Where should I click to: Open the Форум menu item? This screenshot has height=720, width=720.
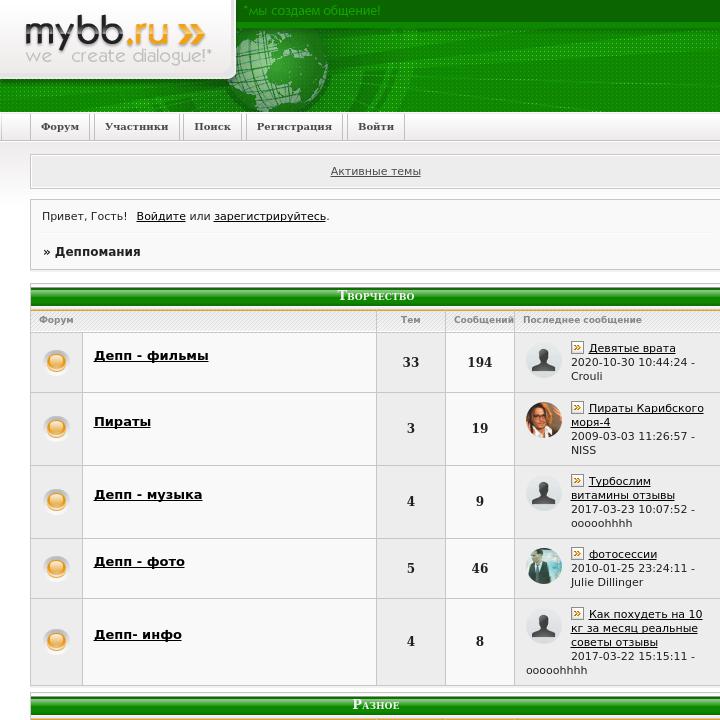pyautogui.click(x=60, y=127)
